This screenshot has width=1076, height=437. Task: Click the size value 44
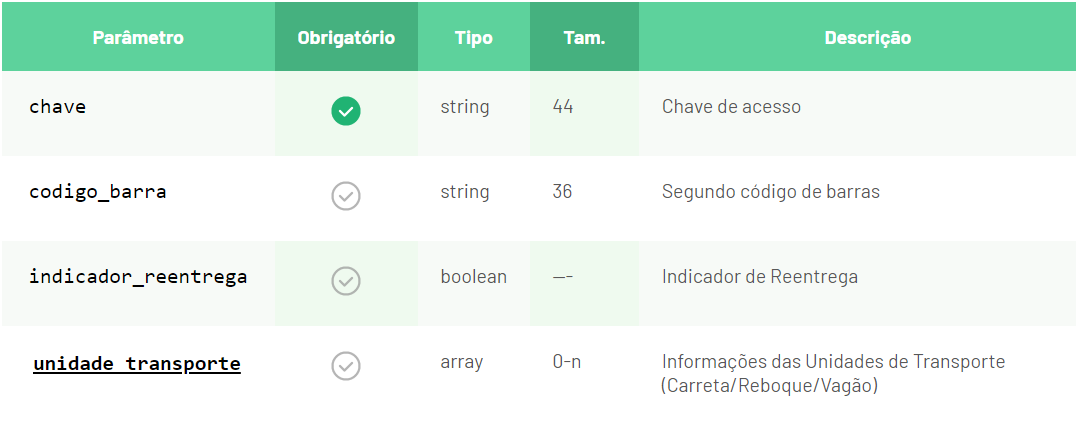(563, 107)
